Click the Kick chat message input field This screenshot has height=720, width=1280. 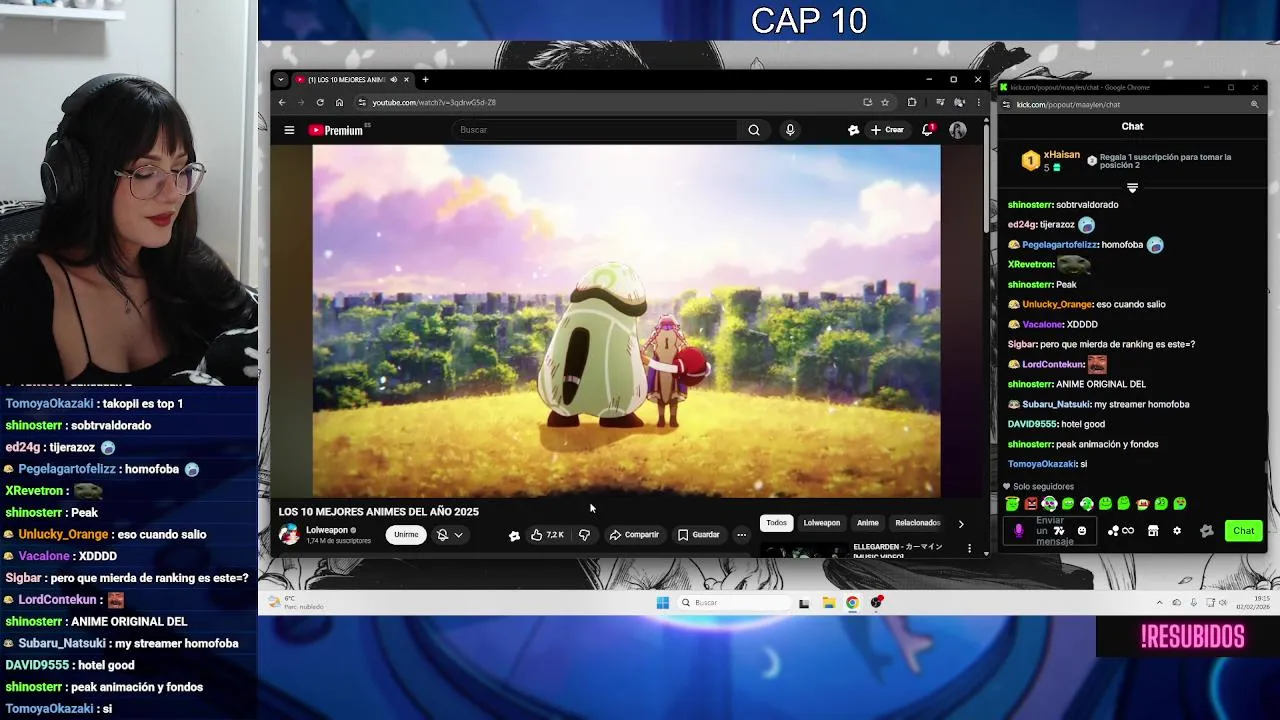[1050, 531]
